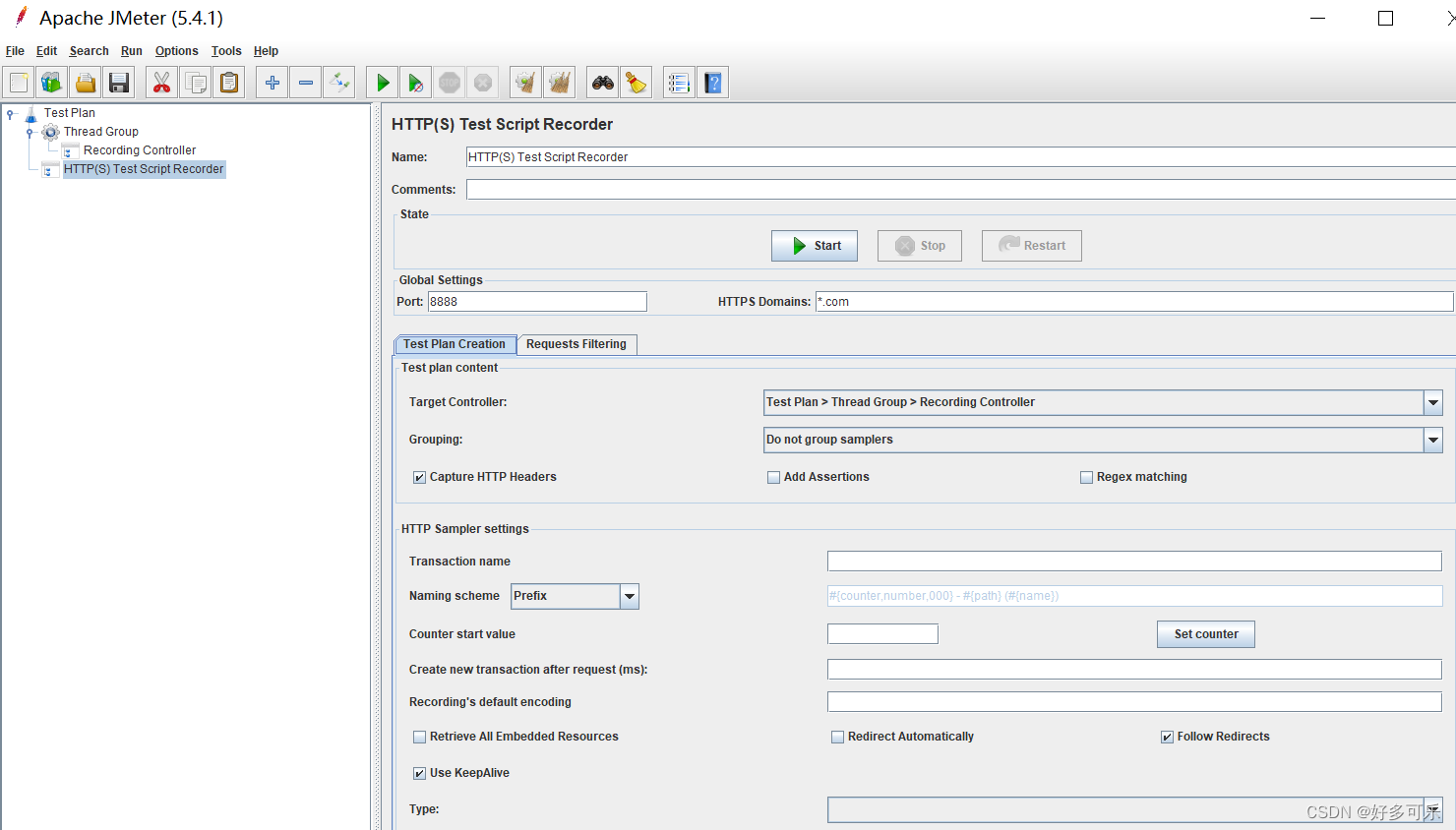Enable Retrieve All Embedded Resources checkbox
Screen dimensions: 1456x830
pyautogui.click(x=419, y=737)
